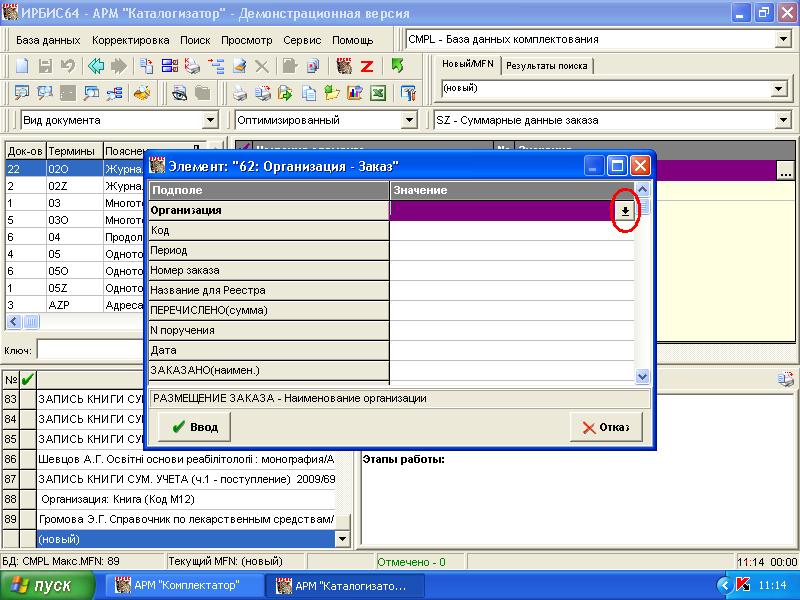Click the Kaspersky icon in the system tray
Viewport: 800px width, 600px height.
[742, 585]
